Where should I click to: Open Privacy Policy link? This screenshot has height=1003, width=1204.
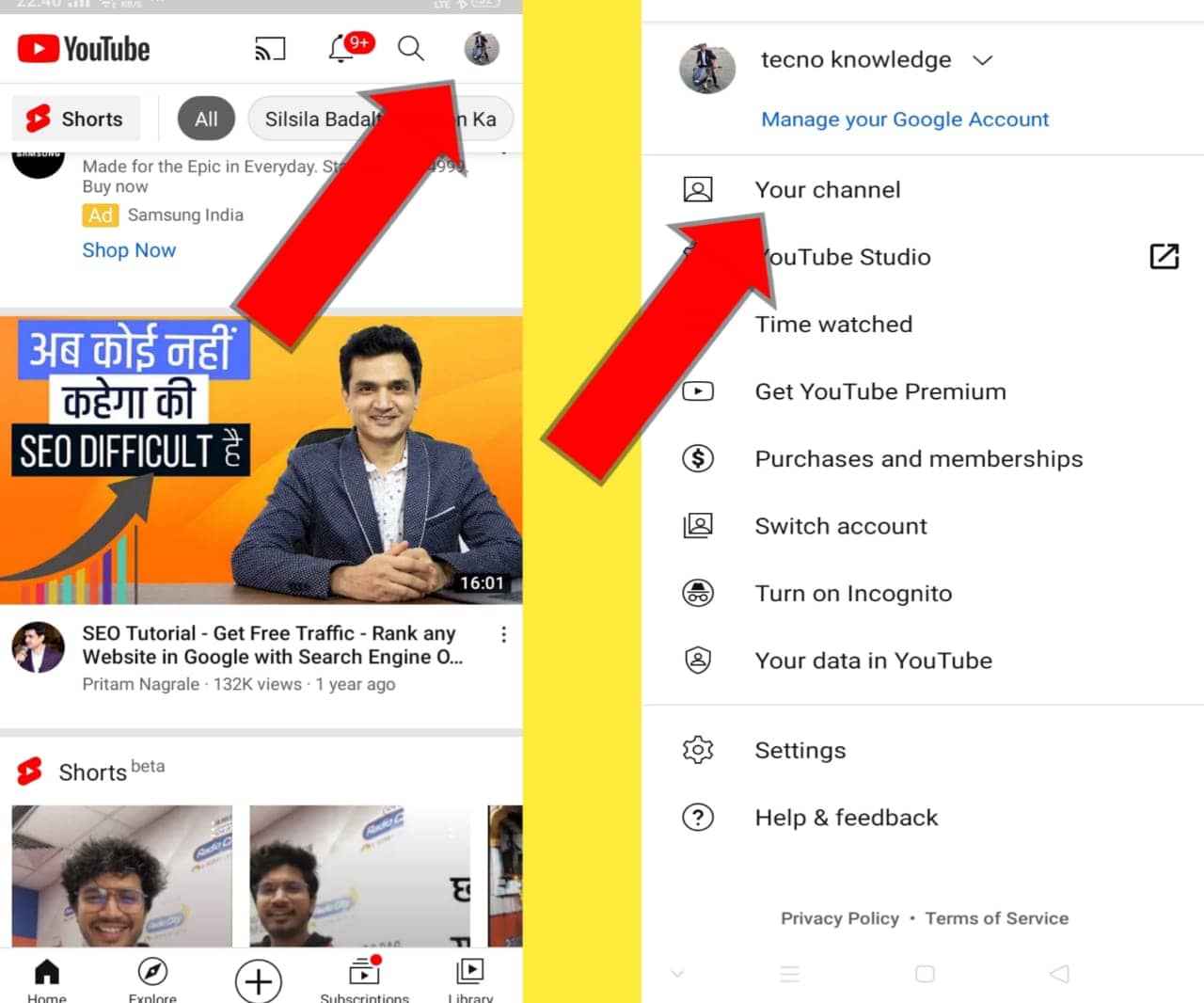pyautogui.click(x=840, y=918)
